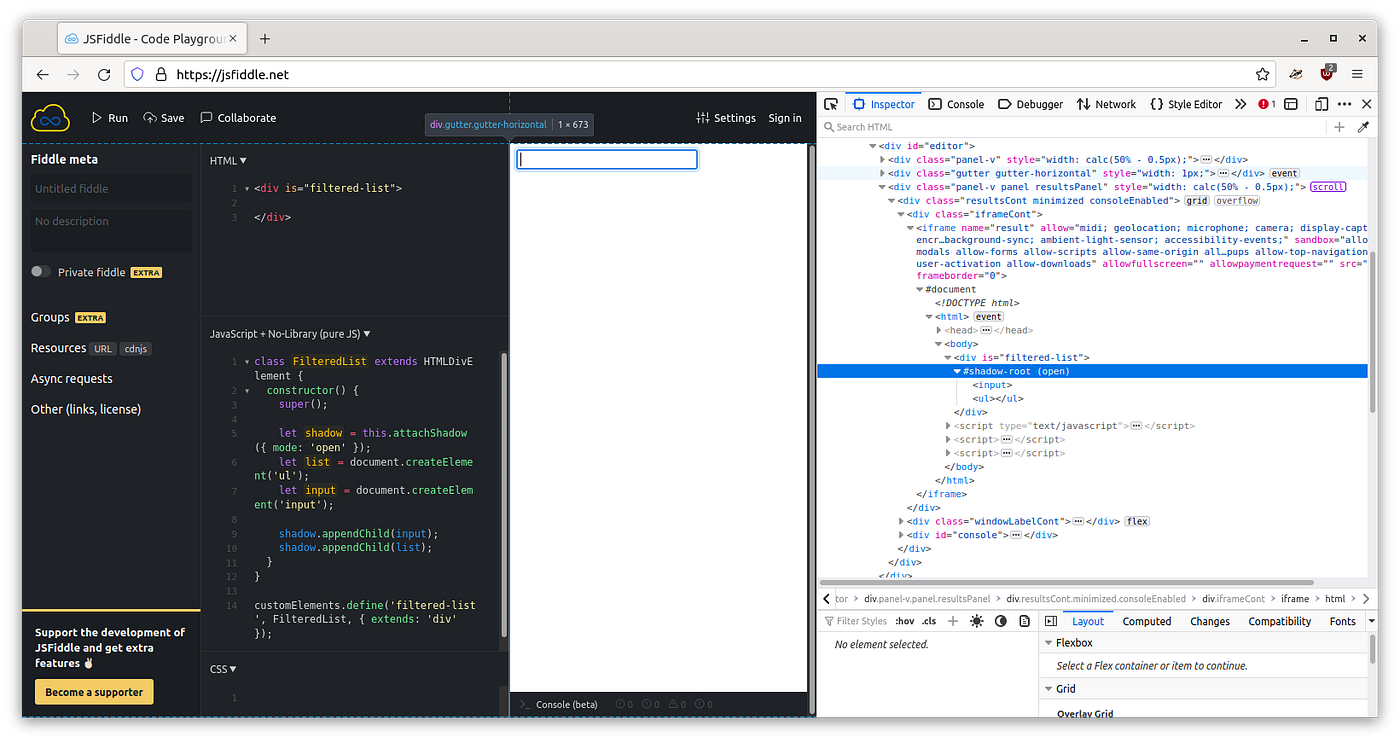Toggle the Private fiddle switch
Image resolution: width=1400 pixels, height=742 pixels.
point(41,271)
